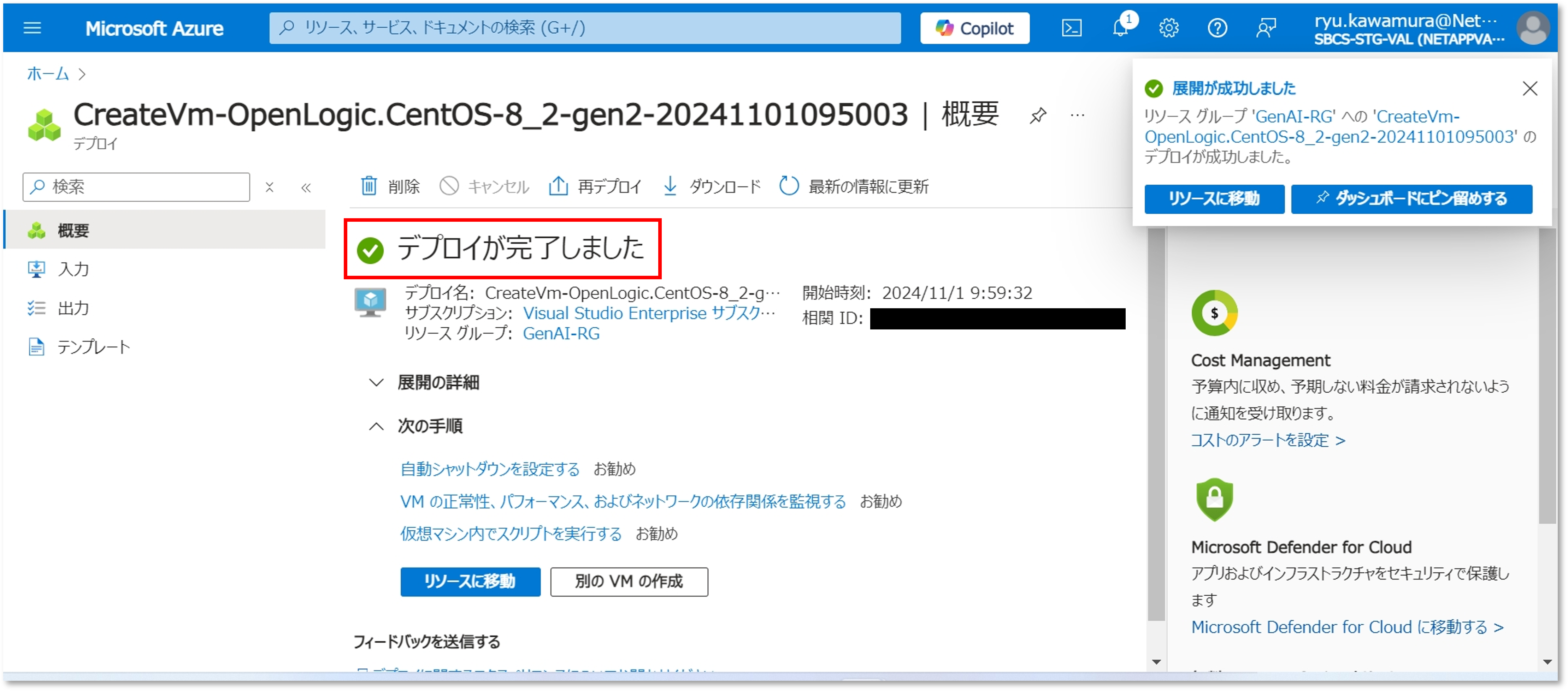Go to ホーム breadcrumb
The width and height of the screenshot is (1568, 691).
(x=48, y=73)
